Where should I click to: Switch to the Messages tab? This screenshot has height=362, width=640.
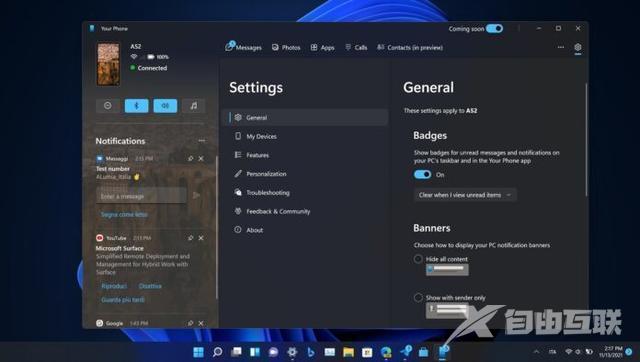[x=244, y=47]
